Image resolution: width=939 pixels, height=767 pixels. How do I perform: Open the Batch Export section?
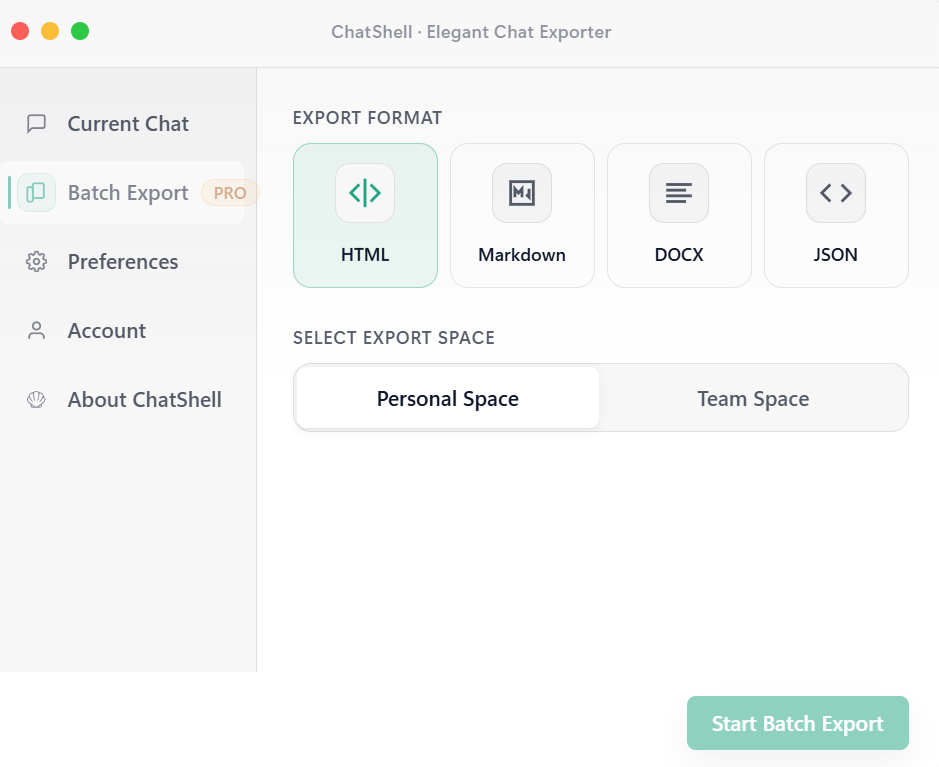[127, 192]
